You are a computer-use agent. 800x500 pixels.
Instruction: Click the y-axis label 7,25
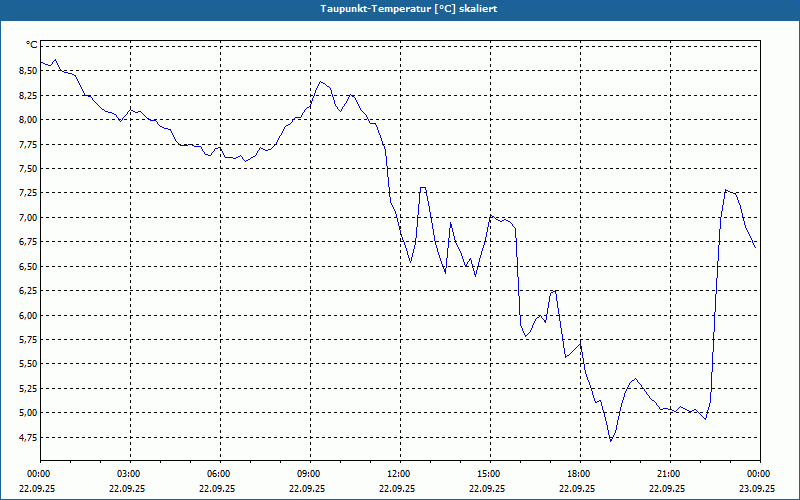click(28, 193)
